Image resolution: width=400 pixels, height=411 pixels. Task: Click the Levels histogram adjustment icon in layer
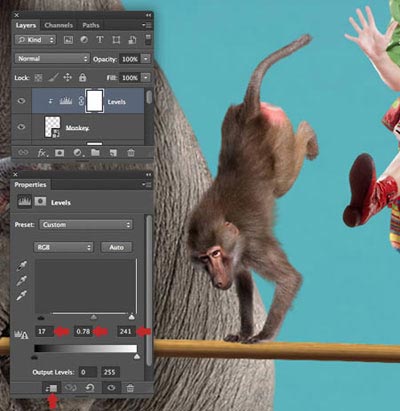[66, 101]
